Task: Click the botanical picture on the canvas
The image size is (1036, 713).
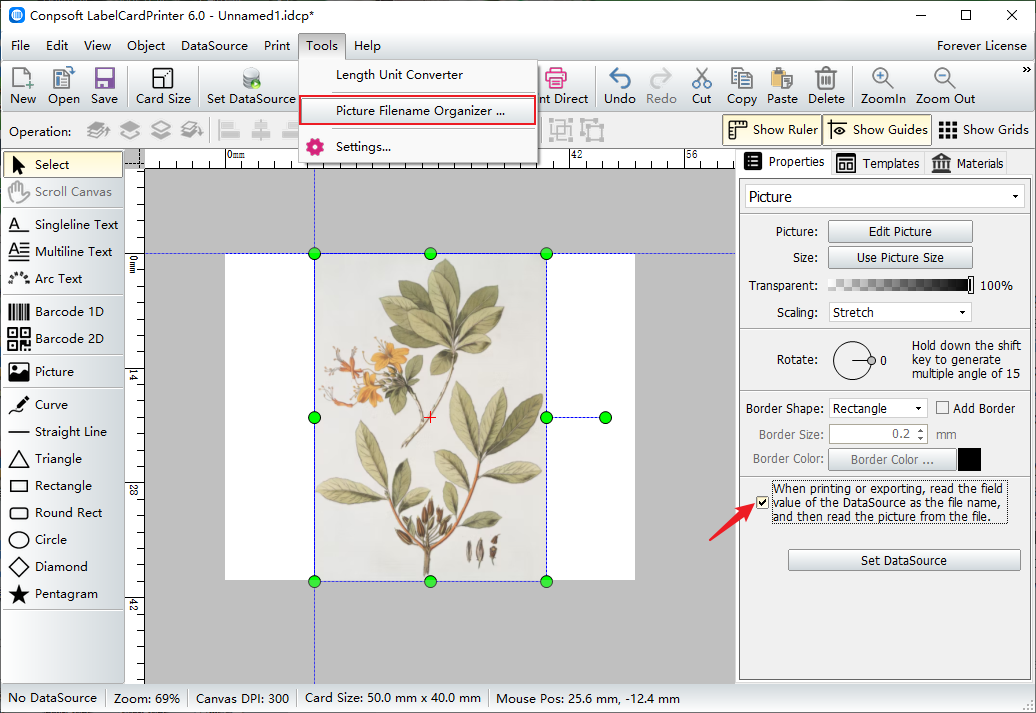Action: (430, 418)
